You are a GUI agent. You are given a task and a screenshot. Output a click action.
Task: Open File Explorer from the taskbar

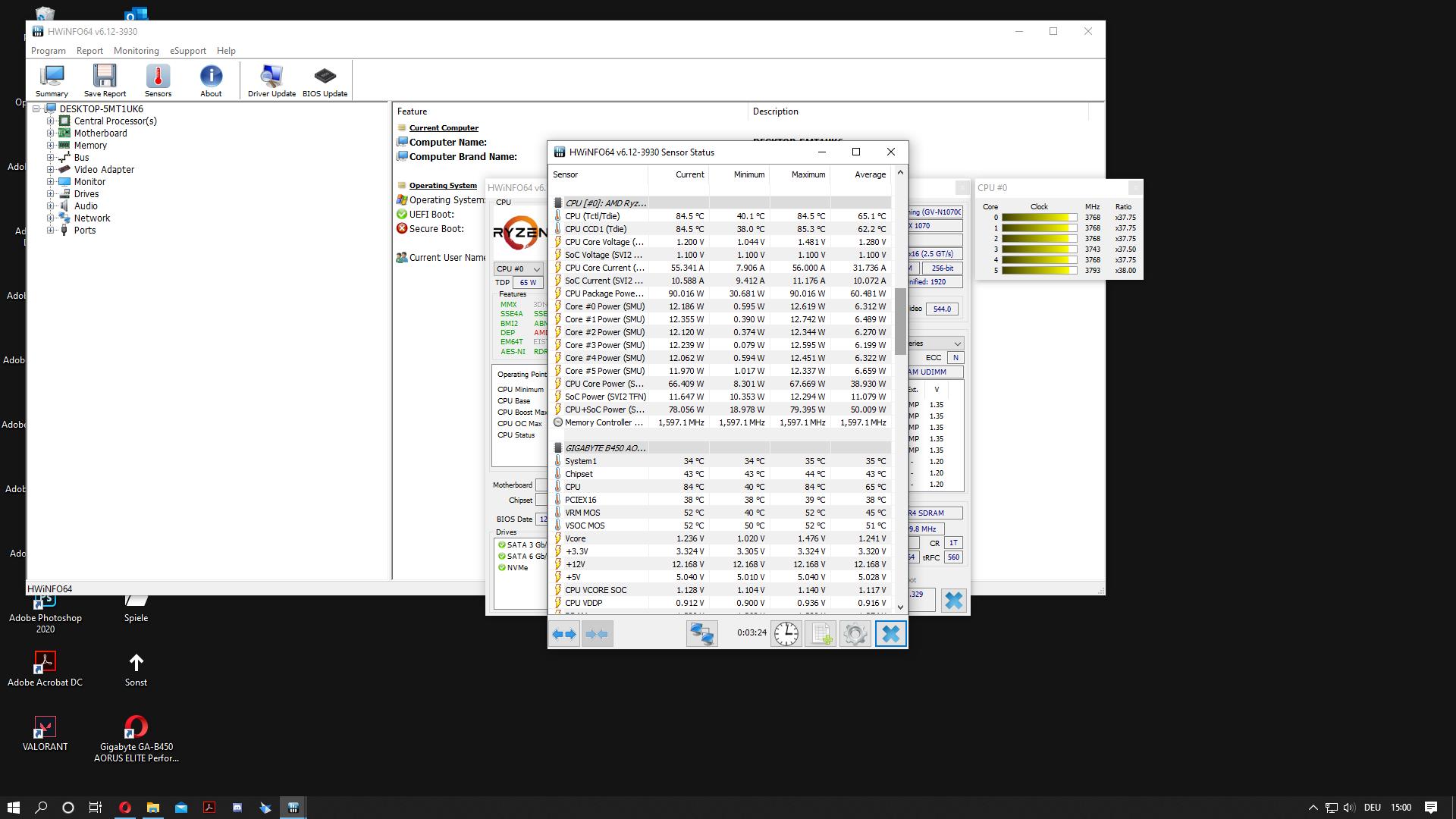[x=153, y=808]
